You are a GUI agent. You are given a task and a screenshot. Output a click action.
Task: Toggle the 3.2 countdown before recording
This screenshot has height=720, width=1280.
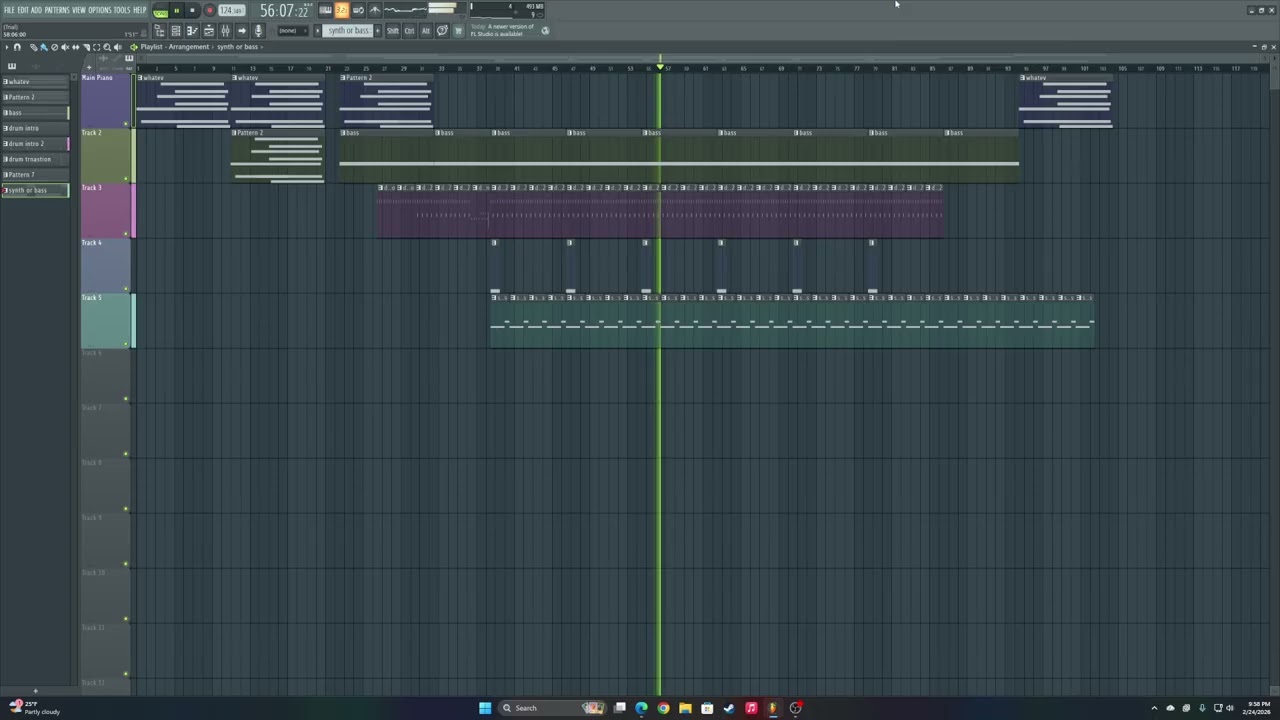[342, 11]
